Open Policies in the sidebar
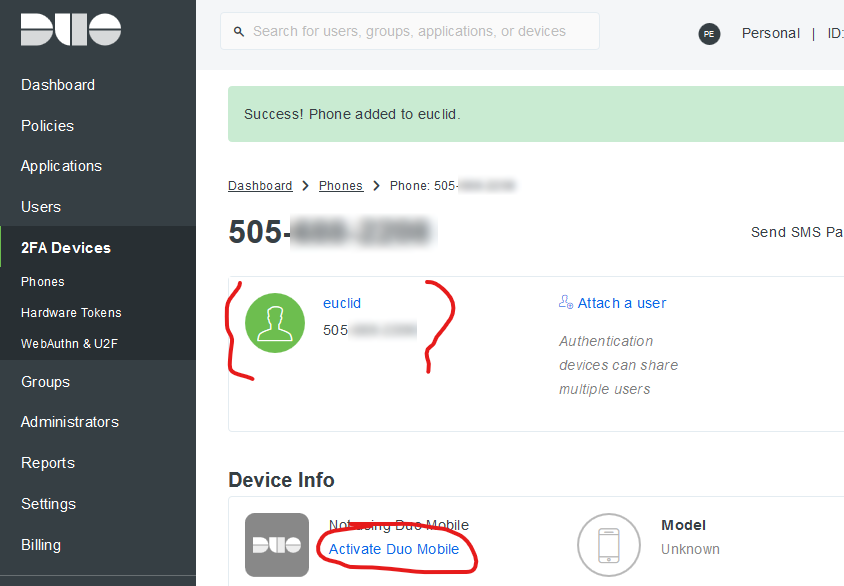The width and height of the screenshot is (844, 586). tap(47, 125)
